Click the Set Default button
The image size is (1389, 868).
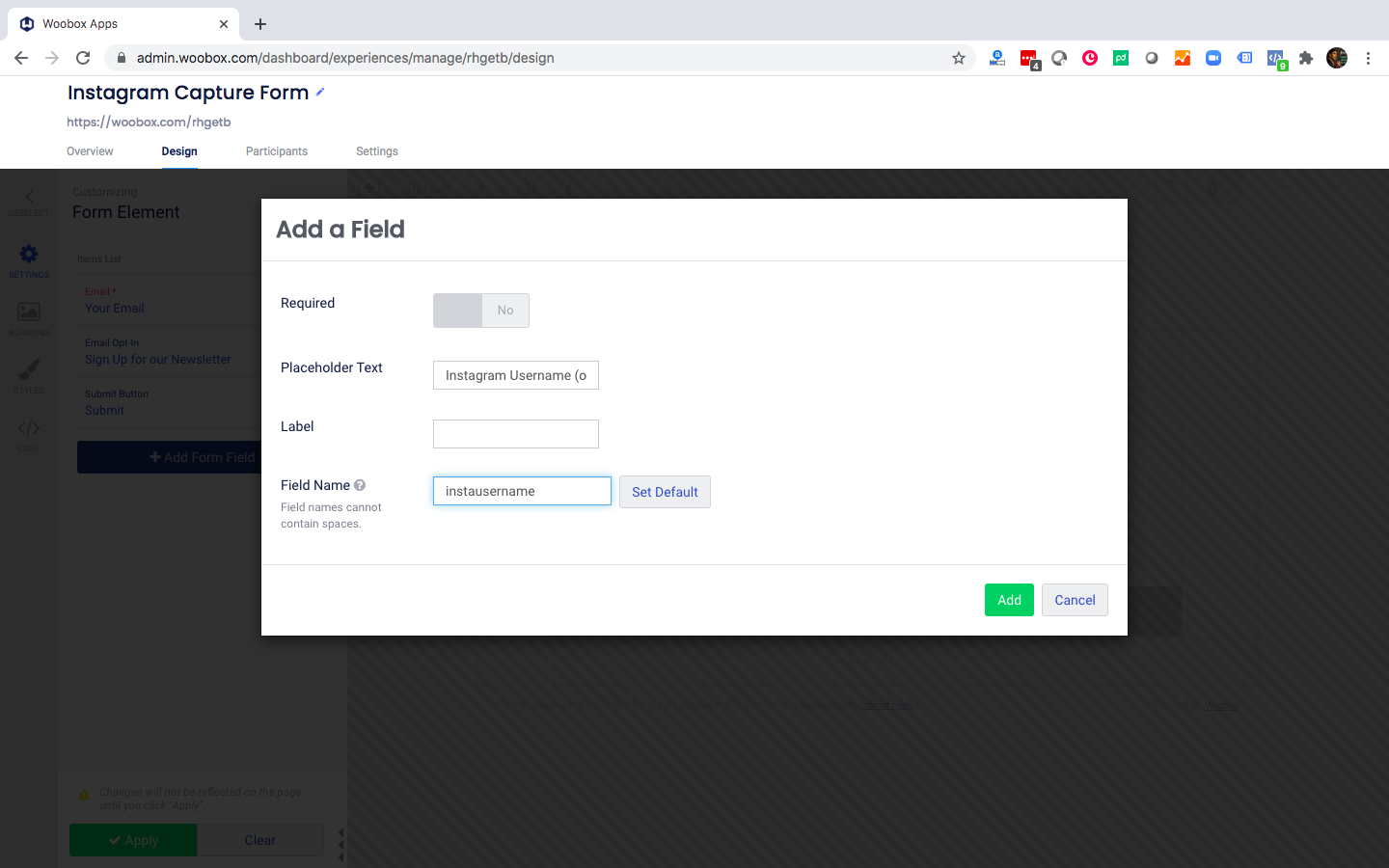pos(665,492)
